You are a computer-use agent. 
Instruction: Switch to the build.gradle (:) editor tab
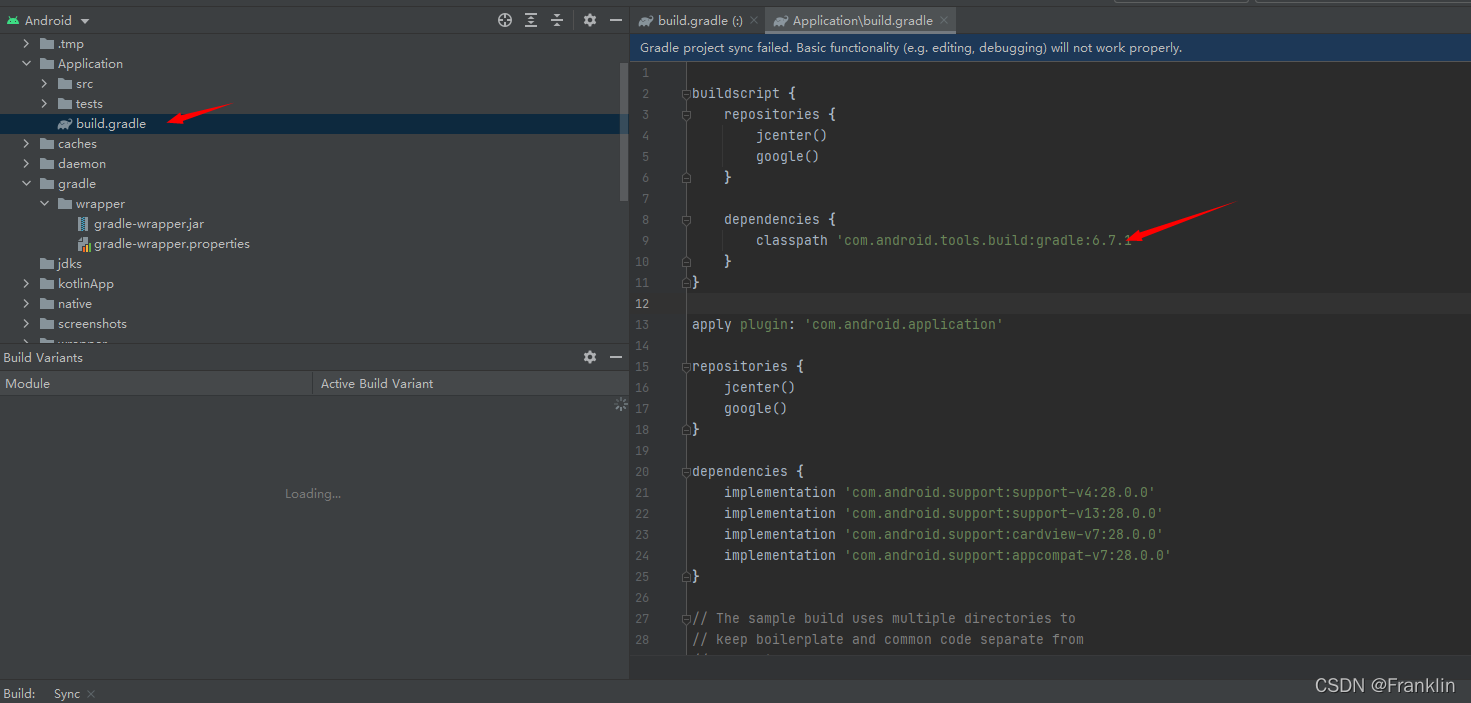tap(699, 20)
